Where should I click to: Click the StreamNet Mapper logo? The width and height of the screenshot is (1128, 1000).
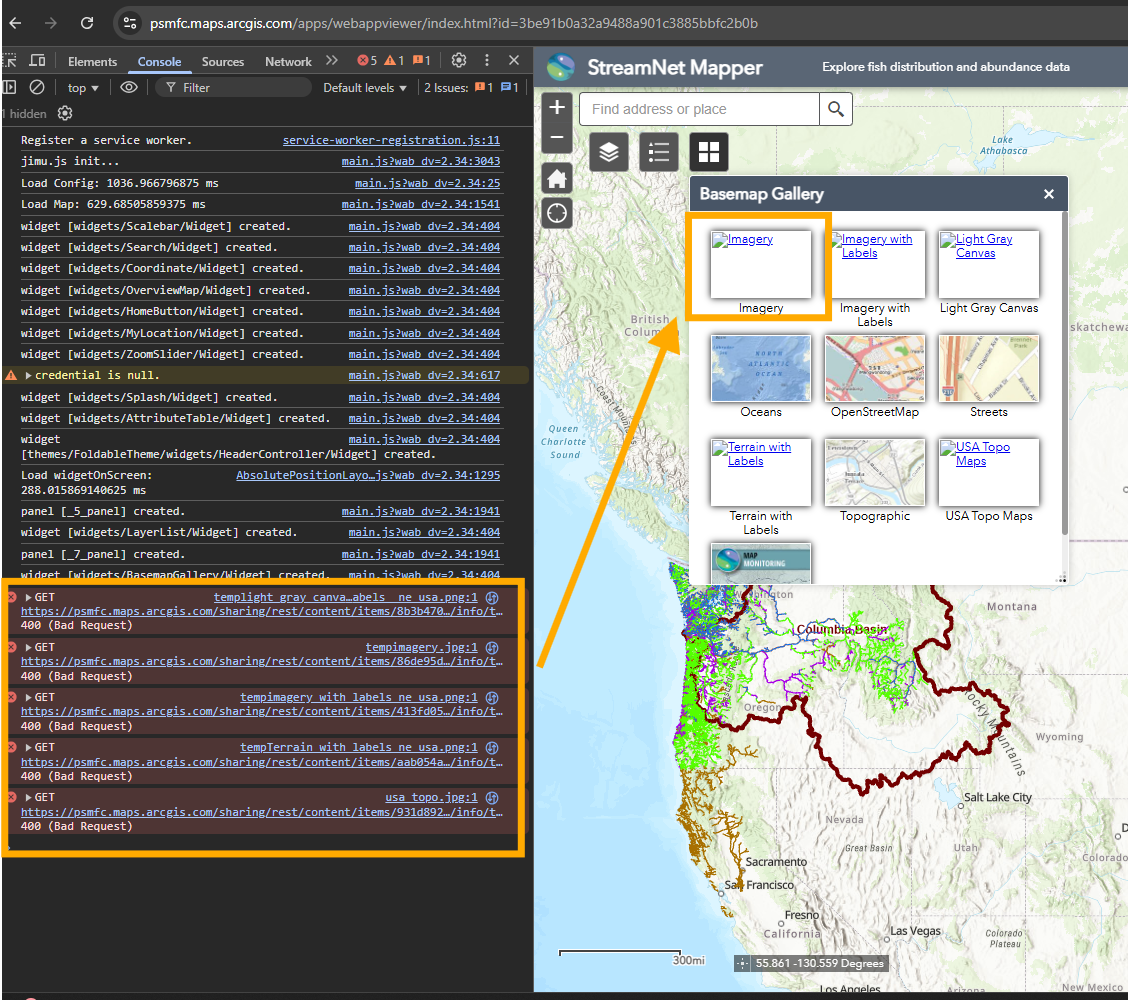560,67
